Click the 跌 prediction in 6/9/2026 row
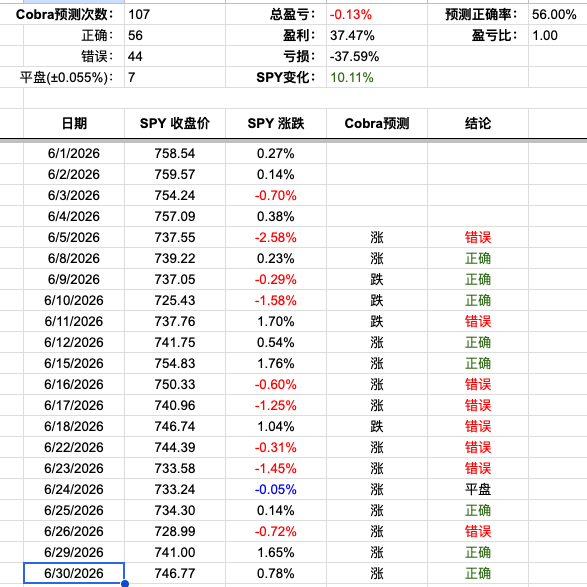Image resolution: width=587 pixels, height=587 pixels. (377, 279)
